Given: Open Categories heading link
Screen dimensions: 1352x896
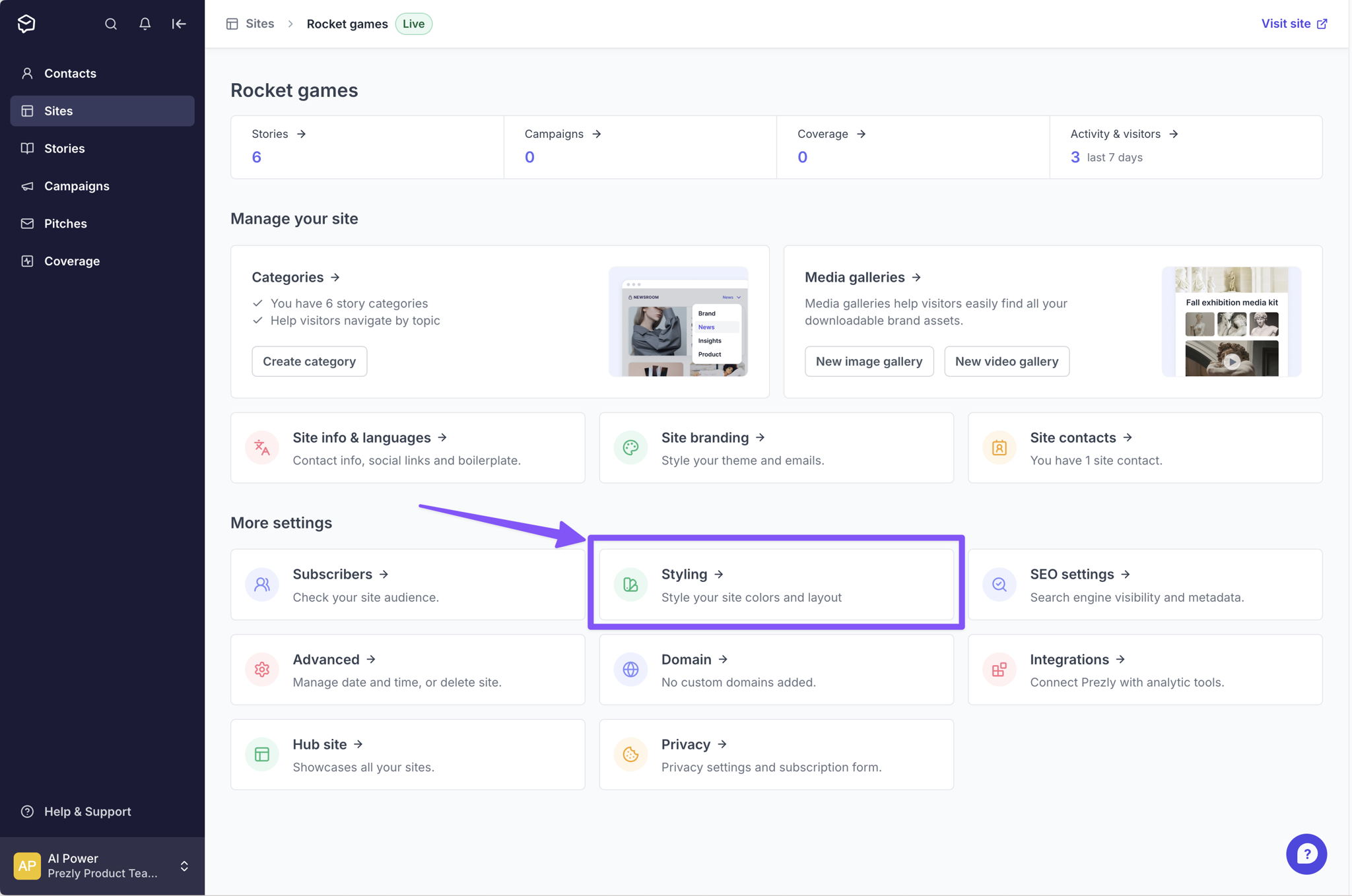Looking at the screenshot, I should (296, 277).
